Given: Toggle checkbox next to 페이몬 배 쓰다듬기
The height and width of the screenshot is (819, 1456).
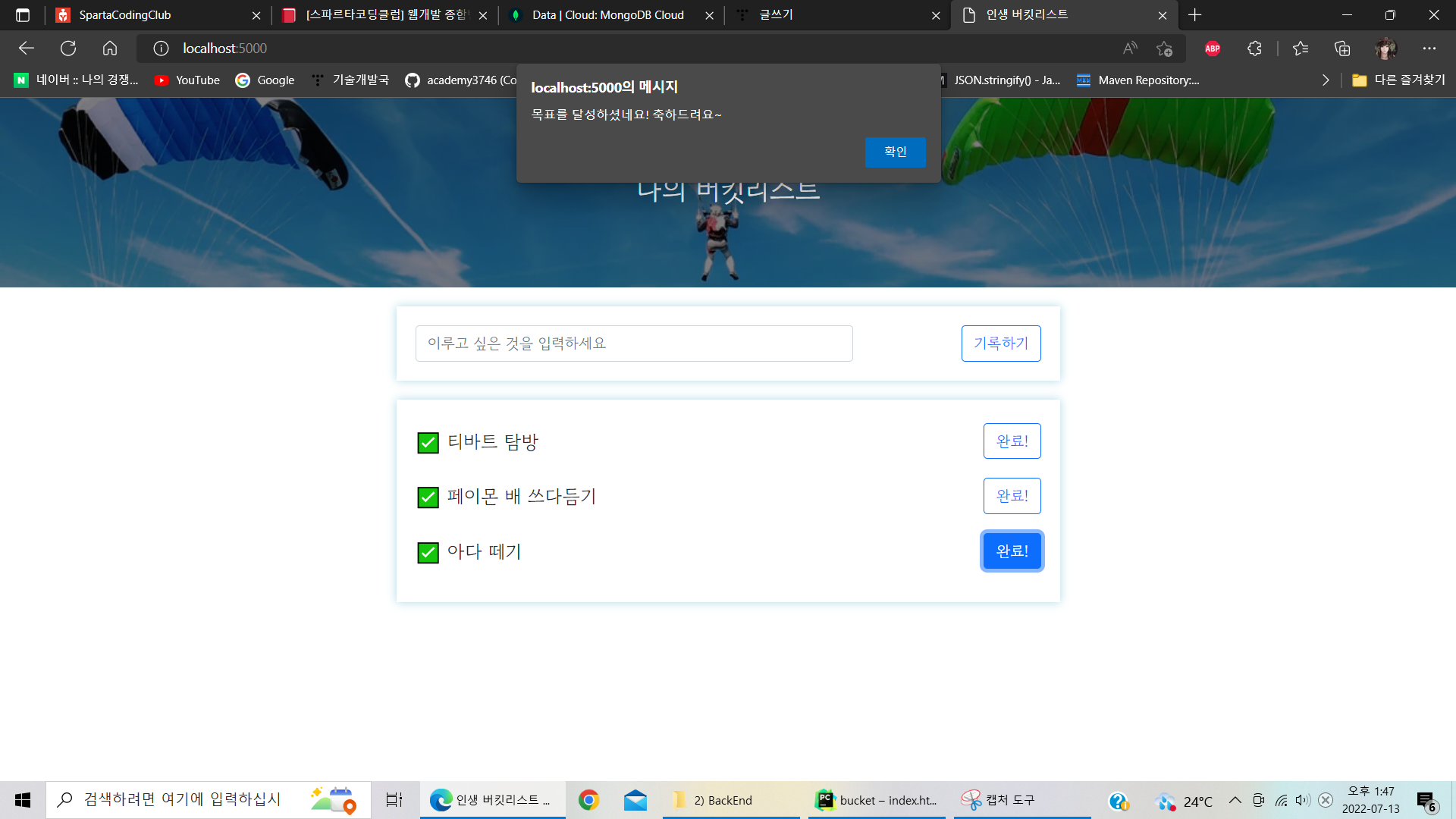Looking at the screenshot, I should (x=428, y=497).
